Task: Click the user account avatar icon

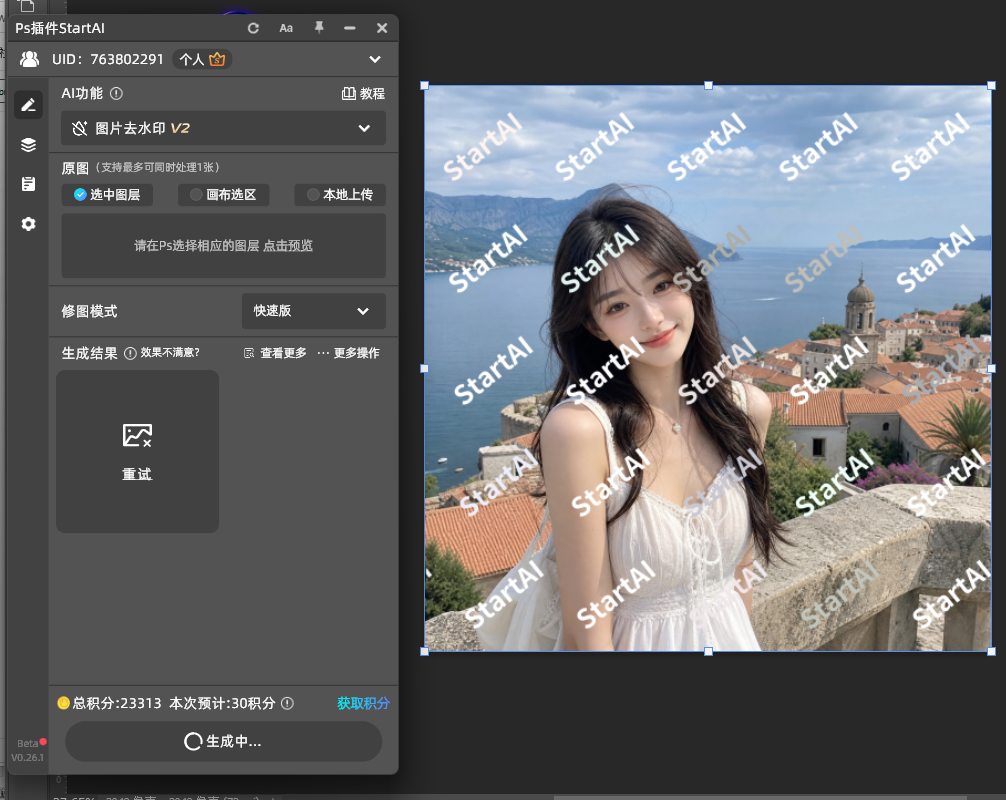Action: click(30, 59)
